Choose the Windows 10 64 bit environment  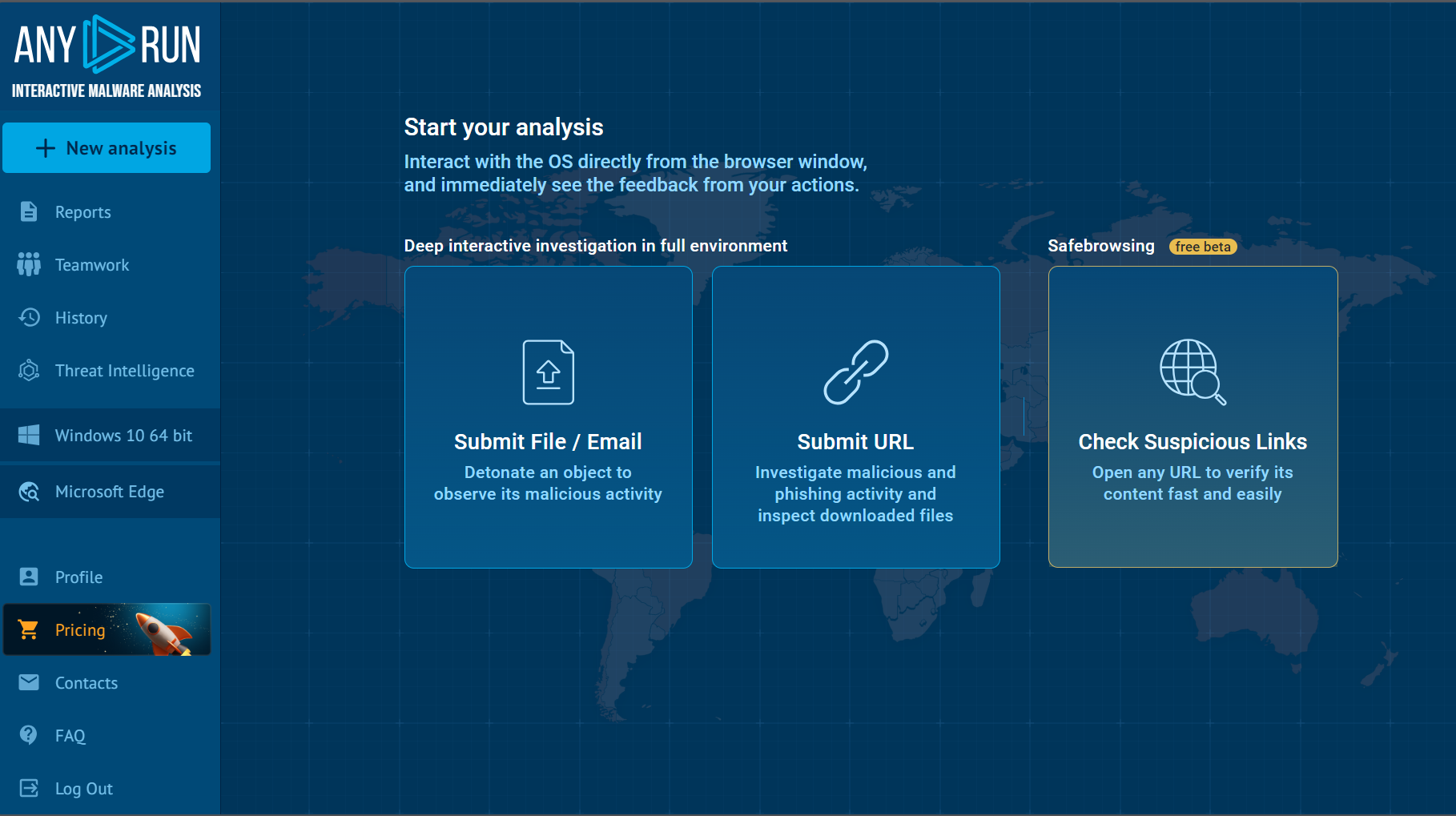[110, 436]
